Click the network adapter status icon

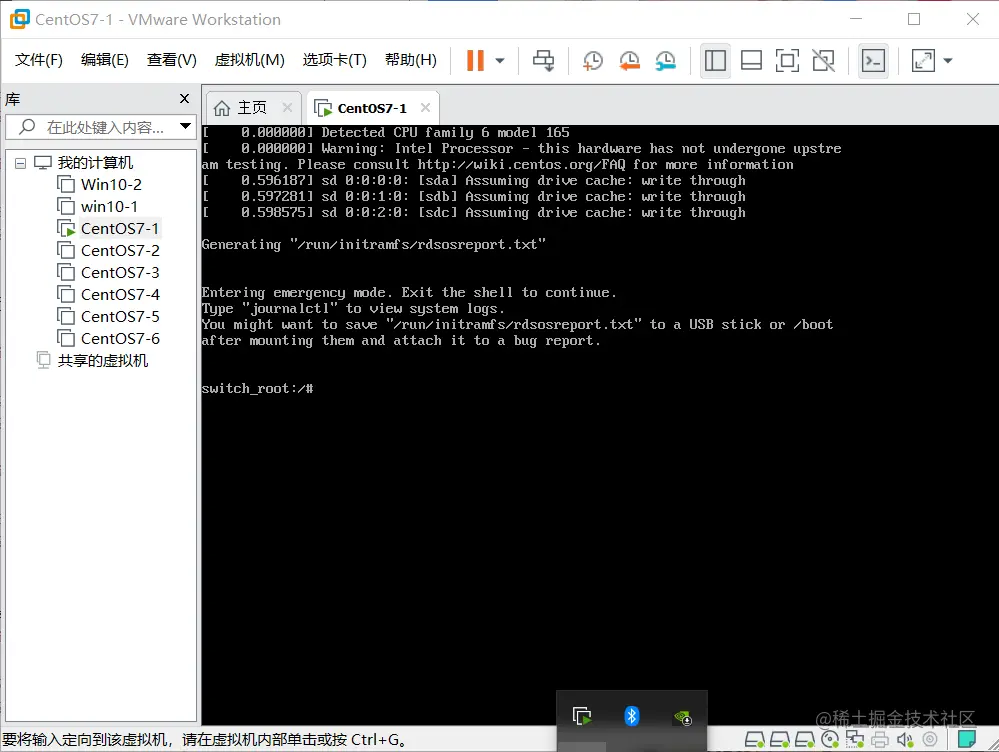[x=855, y=739]
